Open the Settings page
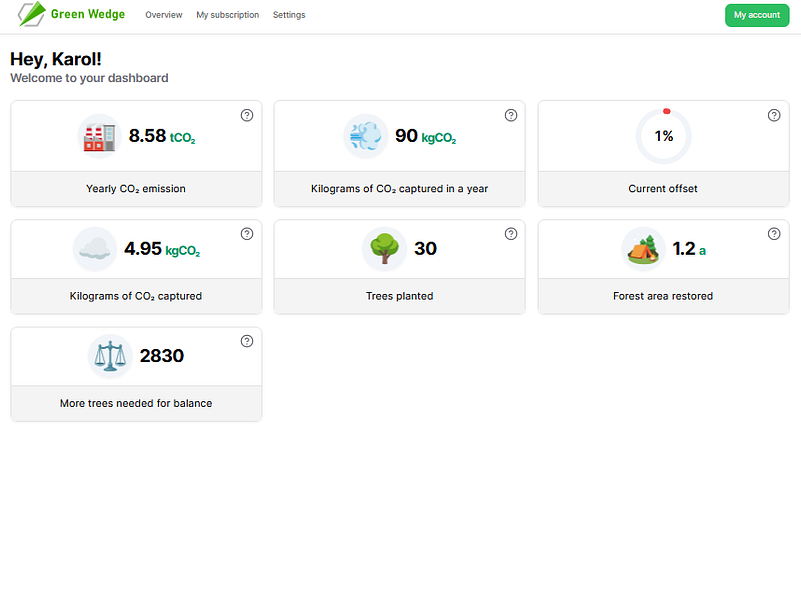801x600 pixels. click(289, 15)
